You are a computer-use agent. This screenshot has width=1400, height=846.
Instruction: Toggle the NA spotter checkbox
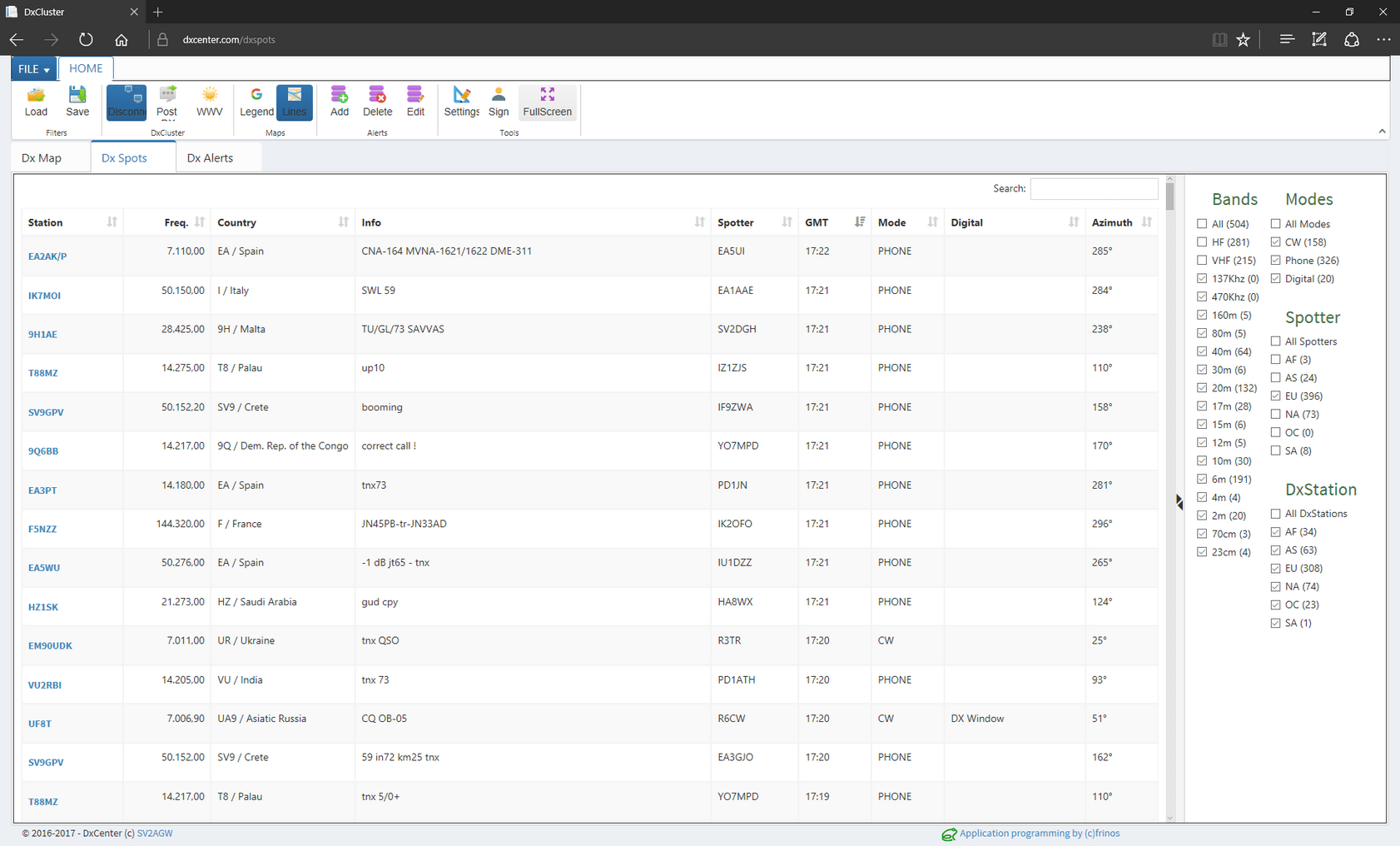tap(1275, 415)
